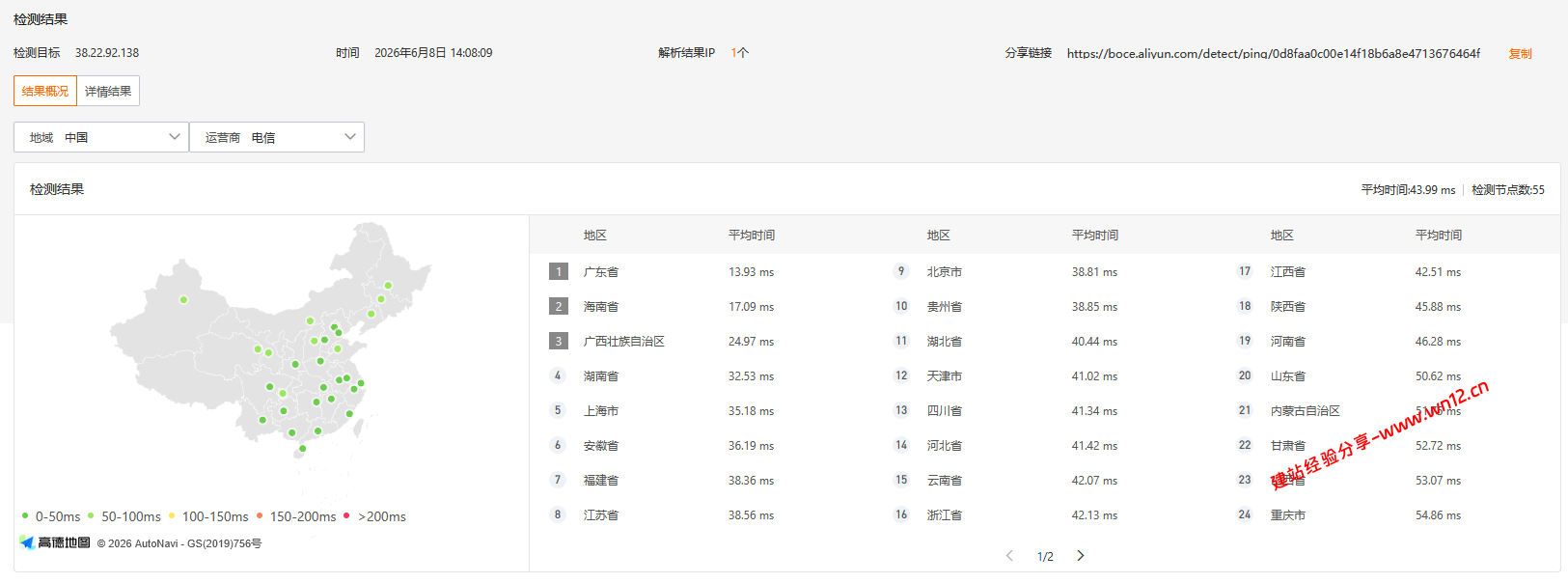Select the 江西省 row name

[1288, 272]
